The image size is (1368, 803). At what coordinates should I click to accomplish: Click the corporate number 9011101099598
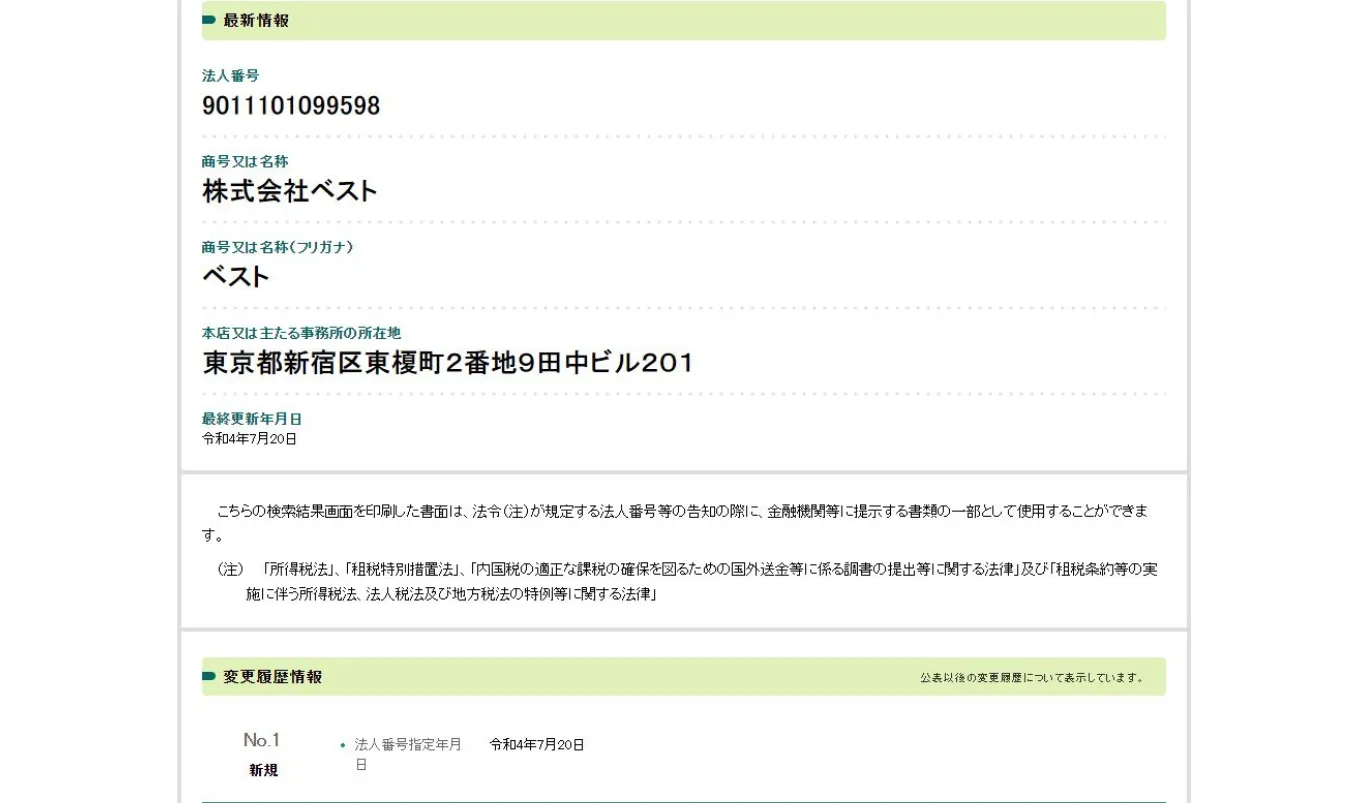point(291,106)
